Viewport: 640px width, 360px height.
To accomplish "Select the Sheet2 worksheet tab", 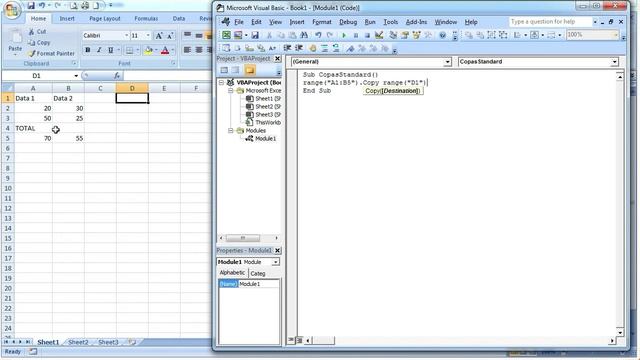I will [78, 342].
